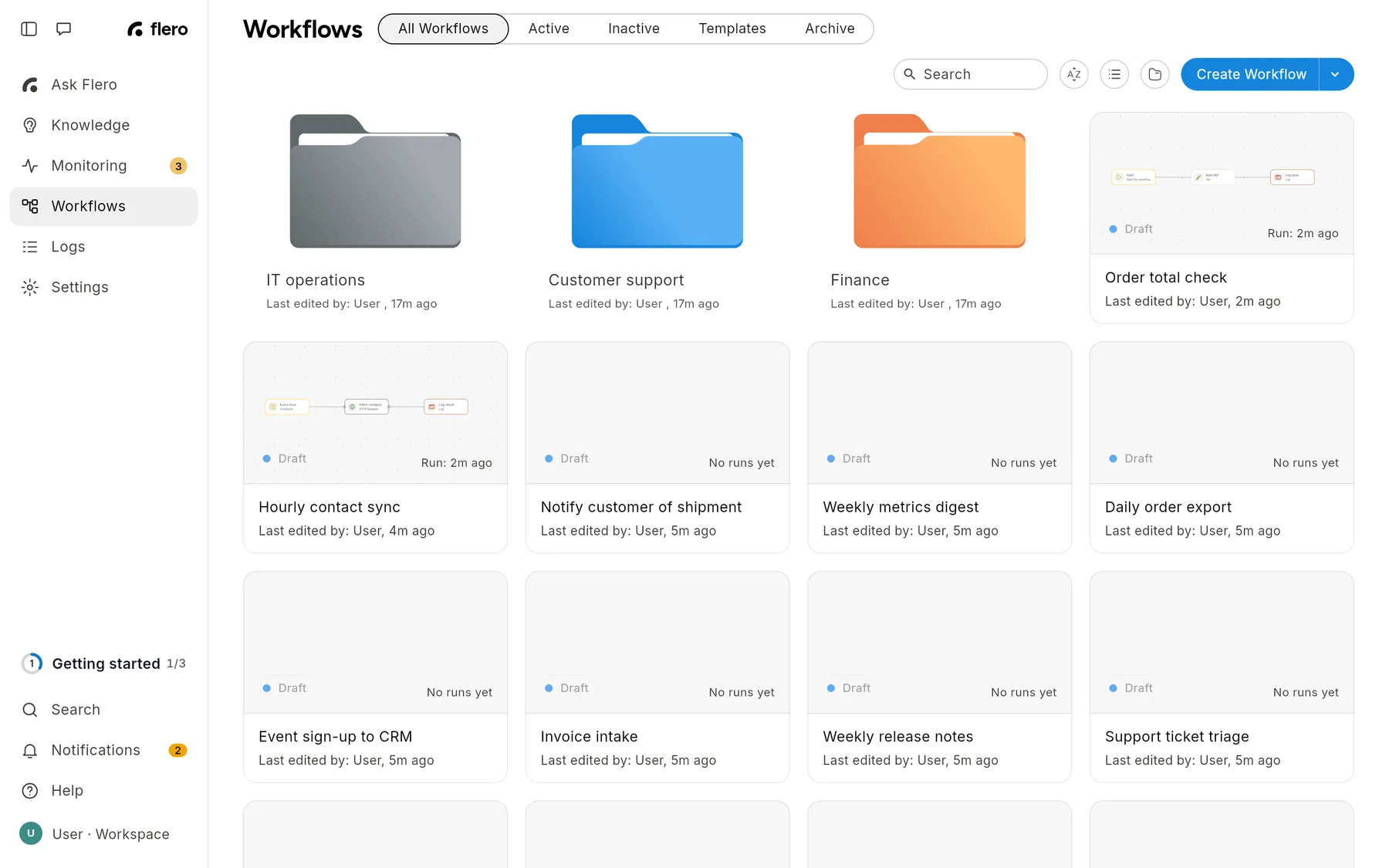Open the chat bubble icon
The width and height of the screenshot is (1389, 868).
point(64,29)
